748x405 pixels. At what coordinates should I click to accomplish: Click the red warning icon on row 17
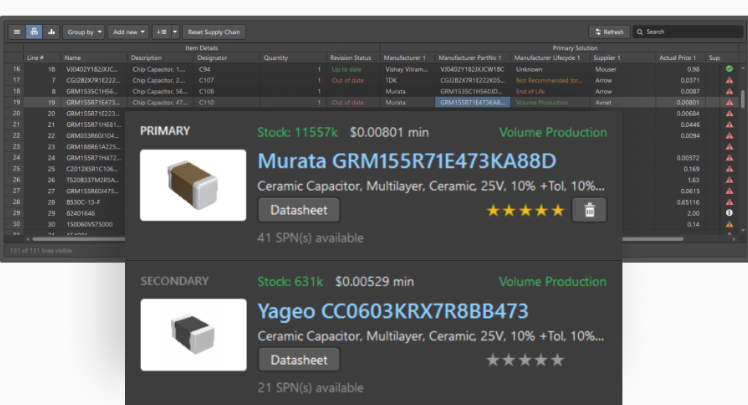click(729, 80)
